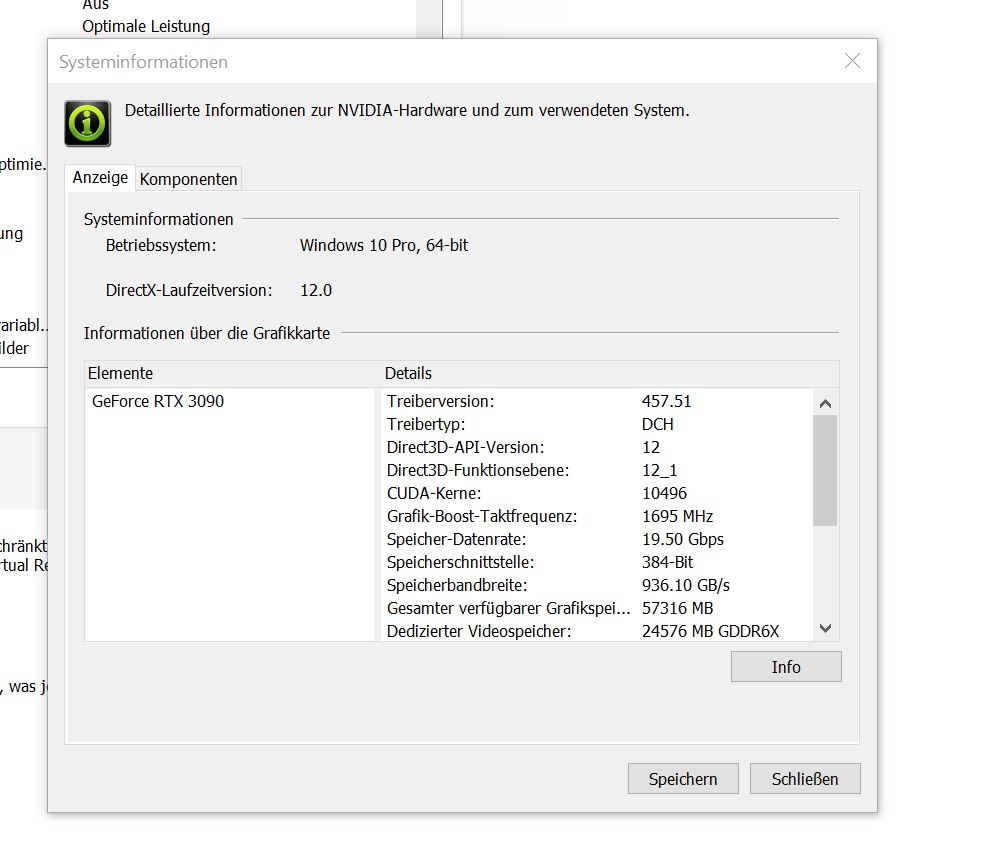Click the CUDA-Kerne value 10496
The width and height of the screenshot is (995, 863).
[x=664, y=493]
